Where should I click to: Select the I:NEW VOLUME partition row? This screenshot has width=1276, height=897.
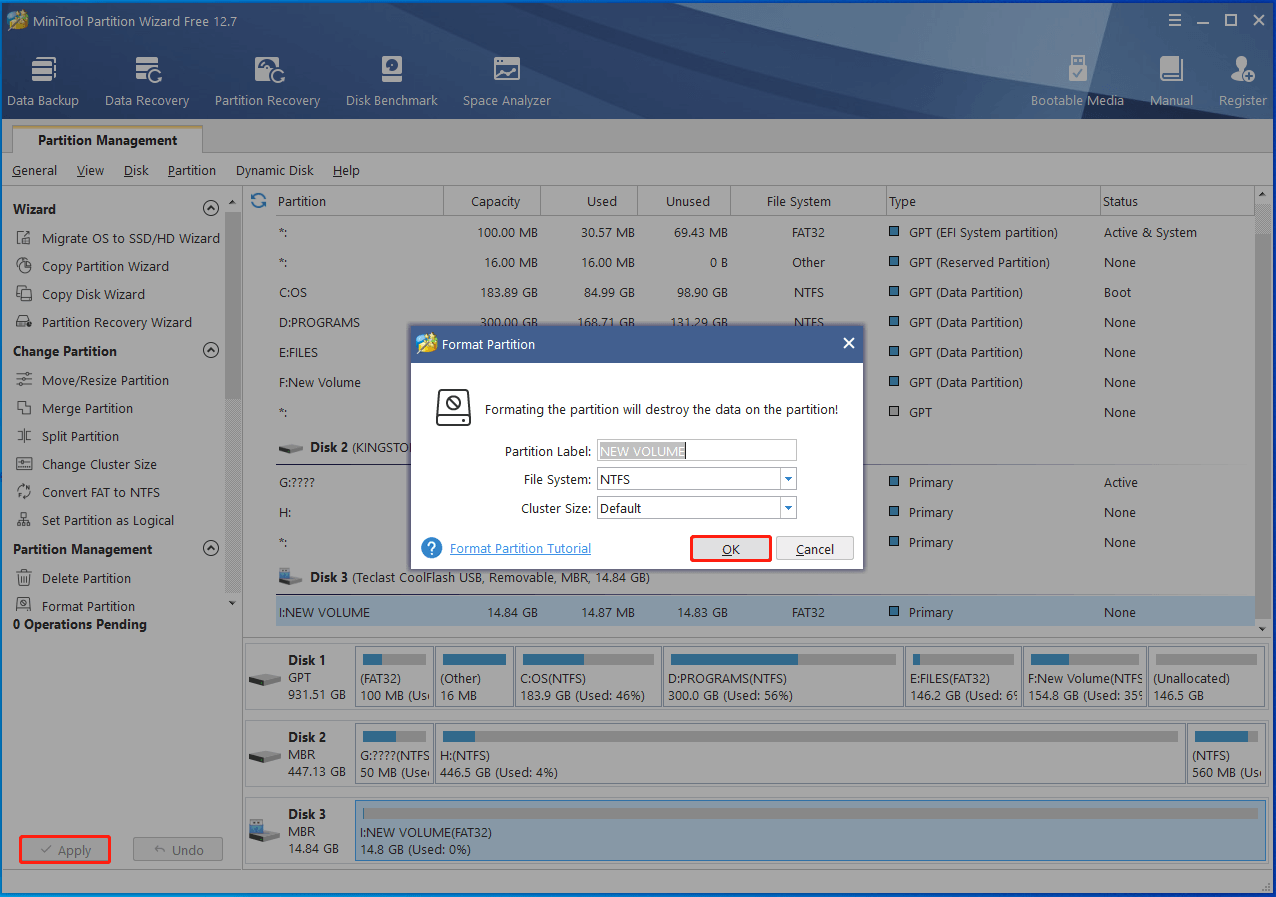[x=765, y=612]
